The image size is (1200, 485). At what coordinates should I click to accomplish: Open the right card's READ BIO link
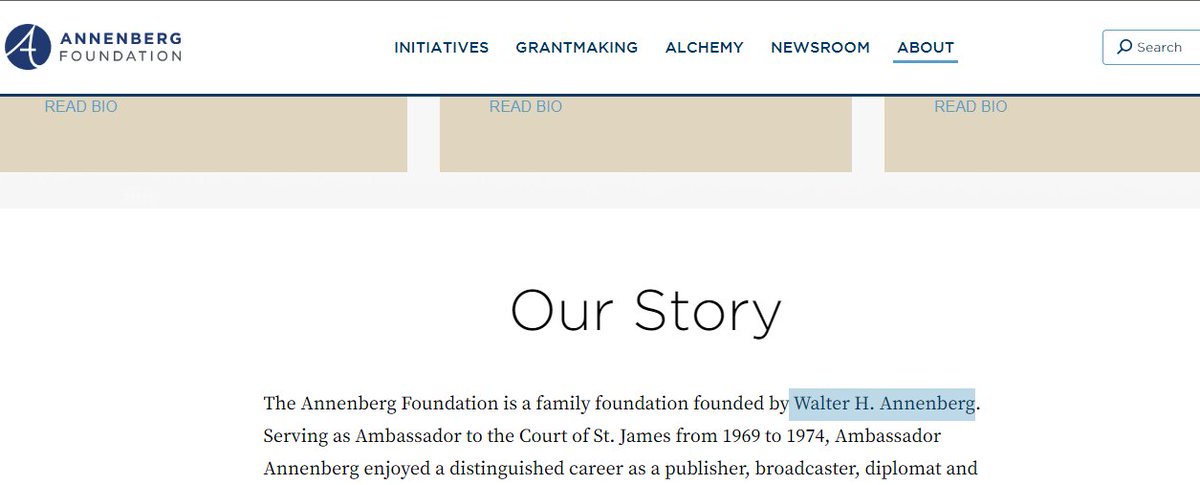click(970, 106)
